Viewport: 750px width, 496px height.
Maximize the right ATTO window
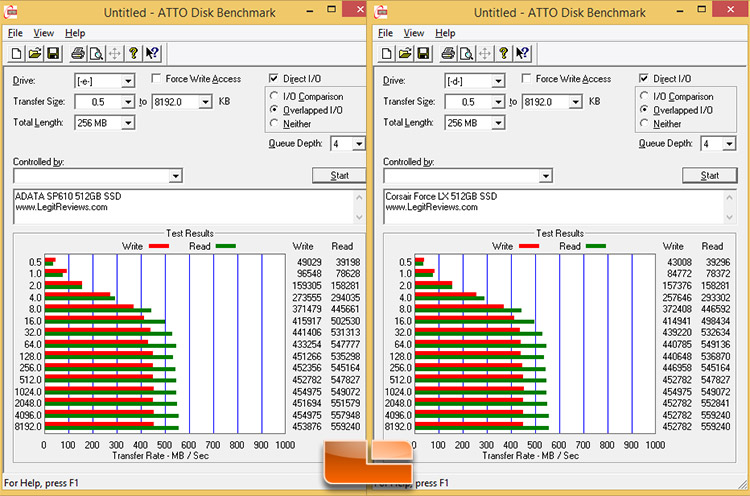coord(702,9)
